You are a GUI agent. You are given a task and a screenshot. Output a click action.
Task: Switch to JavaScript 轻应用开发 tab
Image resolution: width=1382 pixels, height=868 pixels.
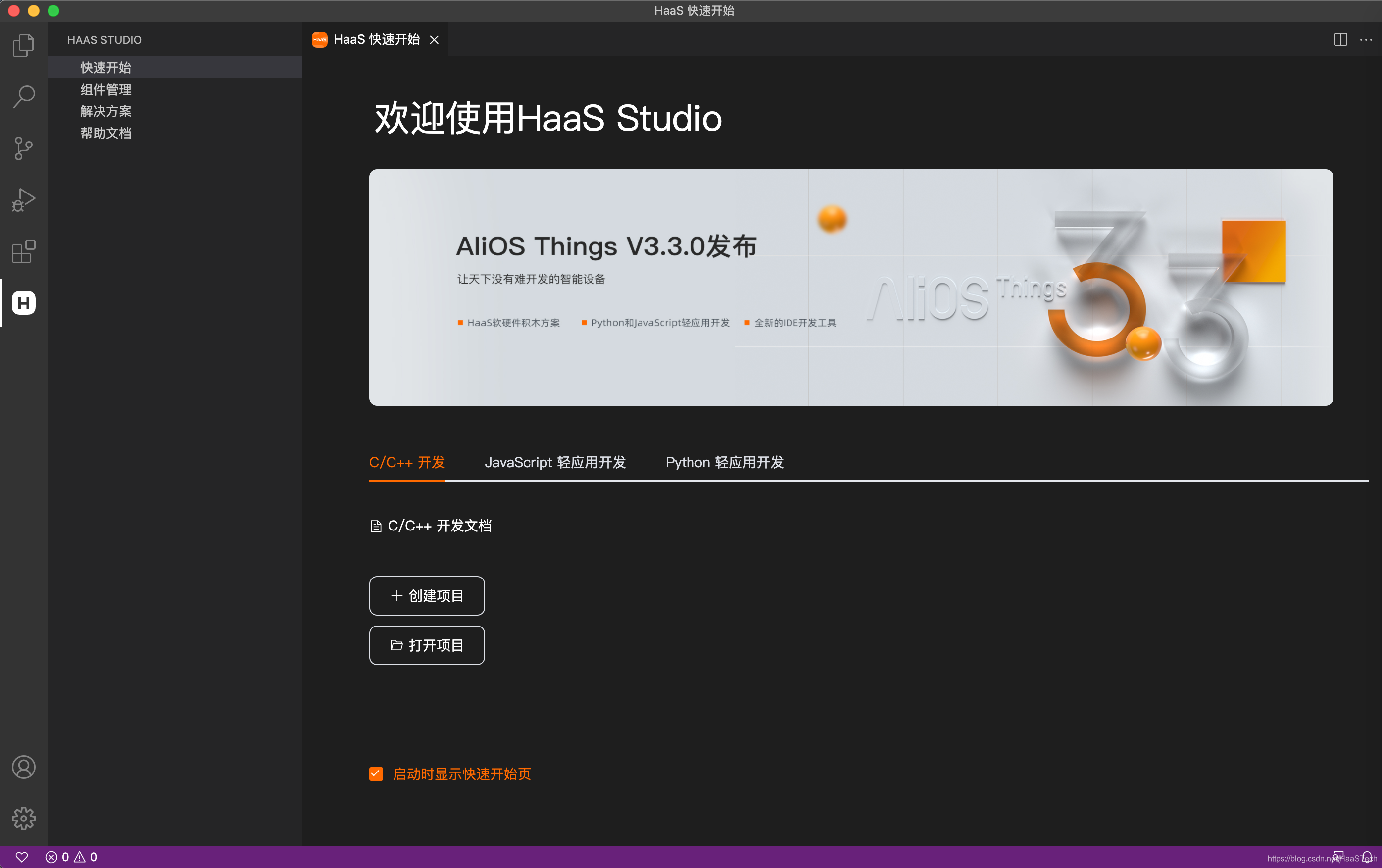(555, 462)
